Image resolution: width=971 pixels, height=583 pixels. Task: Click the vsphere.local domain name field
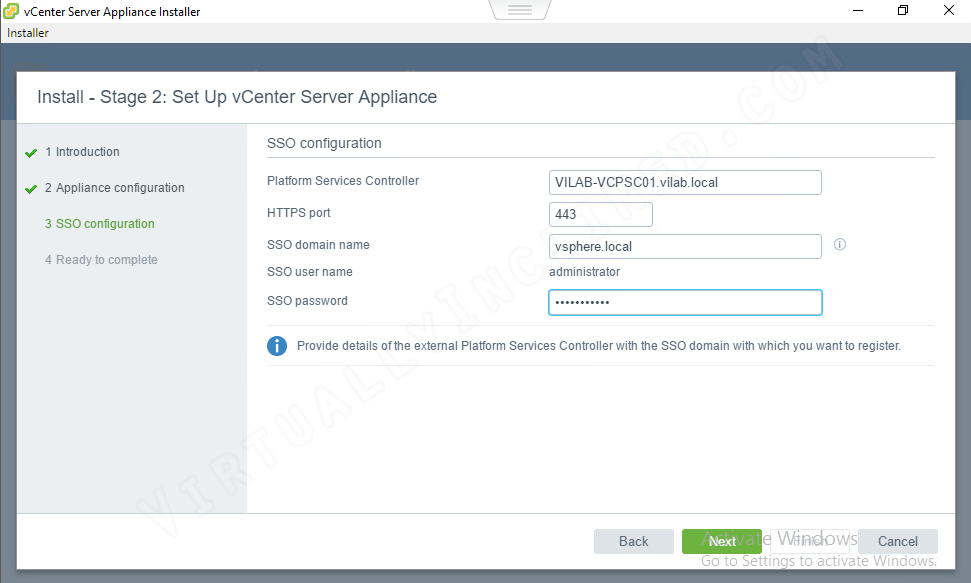click(684, 246)
